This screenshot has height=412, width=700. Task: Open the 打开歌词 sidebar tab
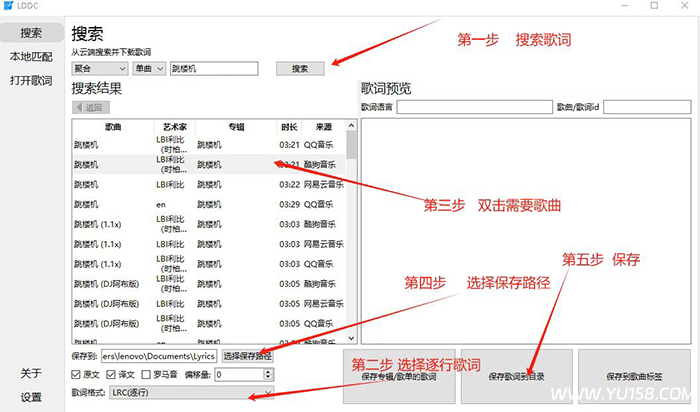click(31, 81)
